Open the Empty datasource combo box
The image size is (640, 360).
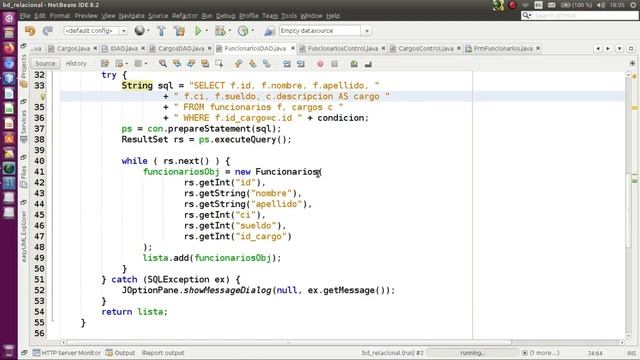(325, 31)
